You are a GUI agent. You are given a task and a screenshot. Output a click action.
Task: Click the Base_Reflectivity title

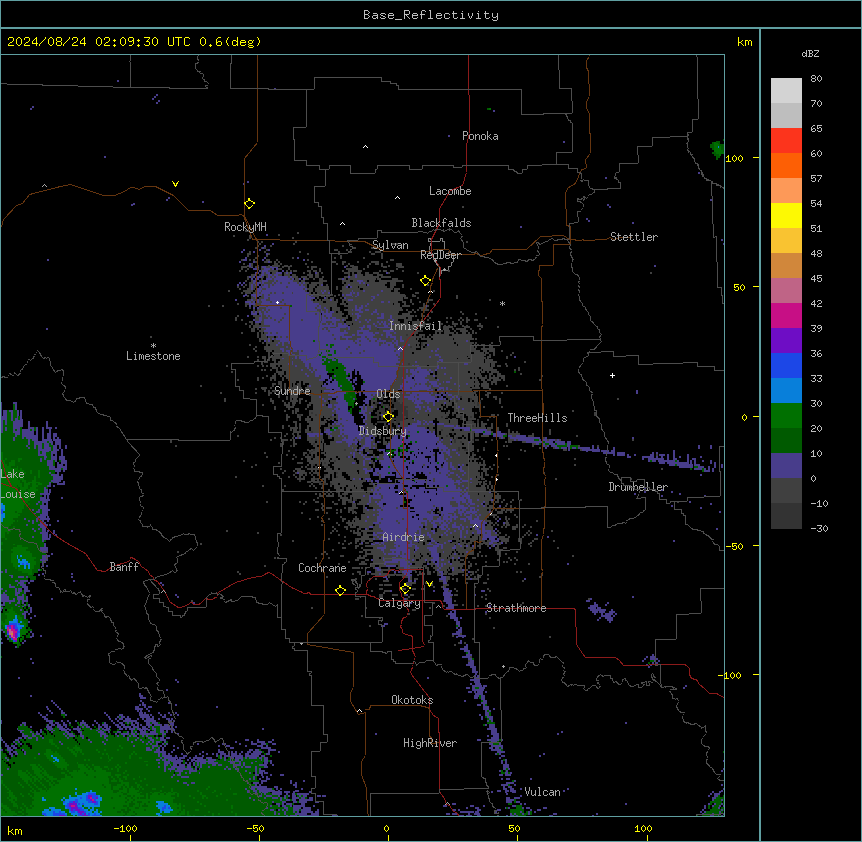click(x=431, y=15)
